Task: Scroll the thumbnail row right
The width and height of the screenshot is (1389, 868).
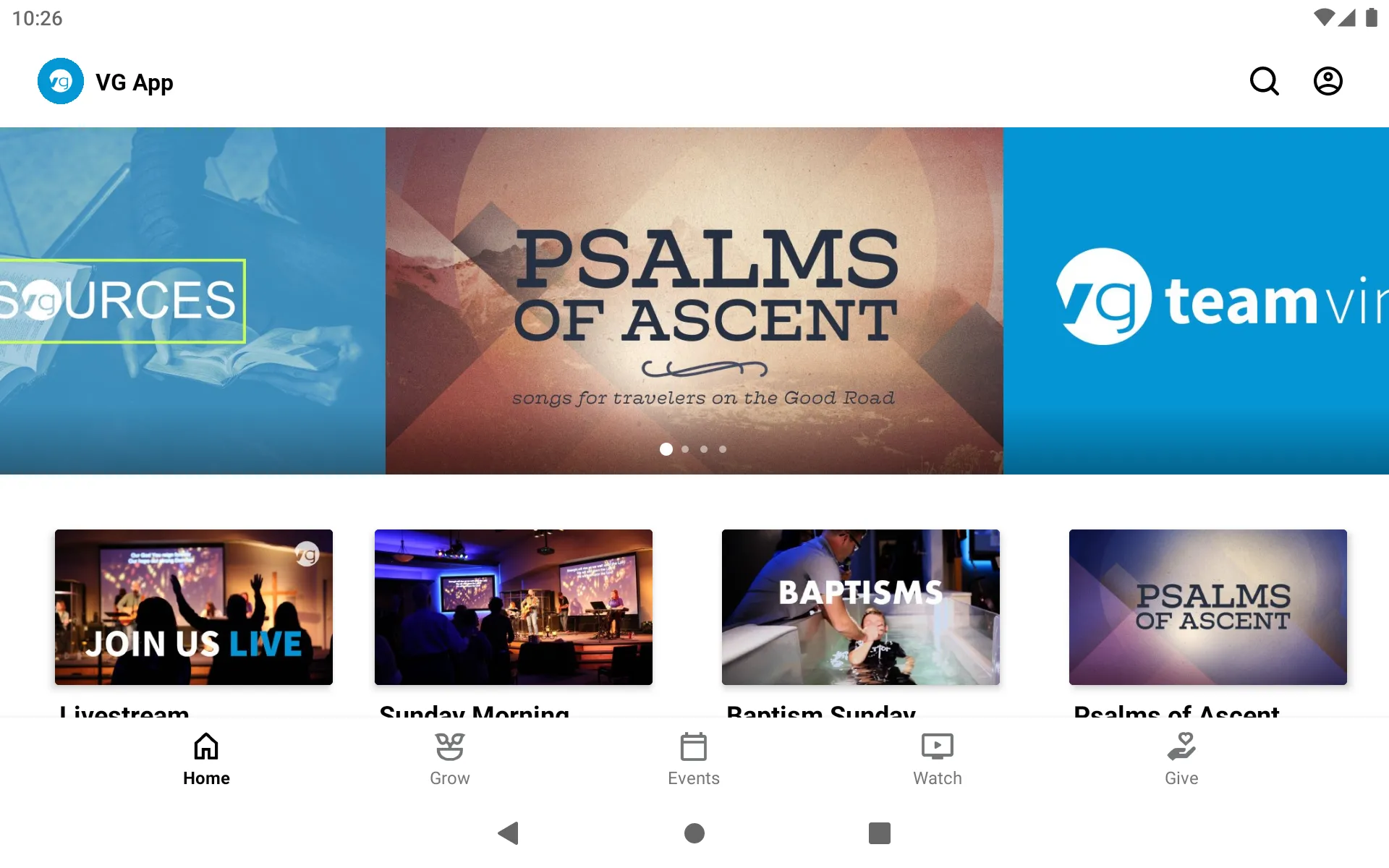Action: pos(1350,620)
